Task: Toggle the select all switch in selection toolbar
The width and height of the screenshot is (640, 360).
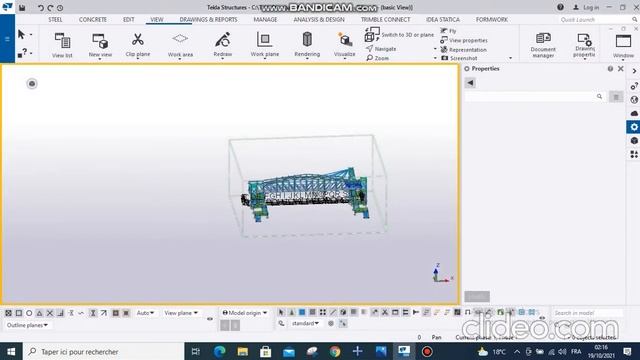Action: 281,312
